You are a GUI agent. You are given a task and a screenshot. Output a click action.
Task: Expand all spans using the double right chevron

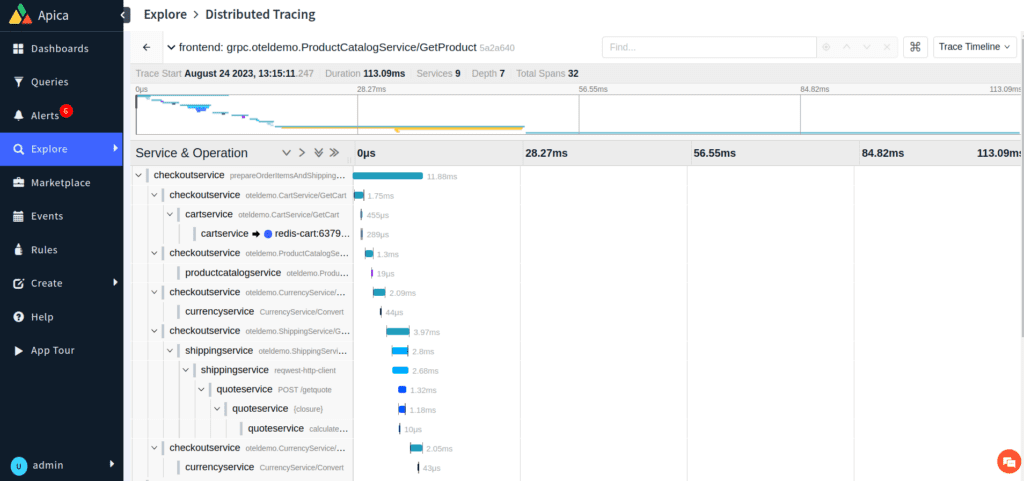coord(334,153)
